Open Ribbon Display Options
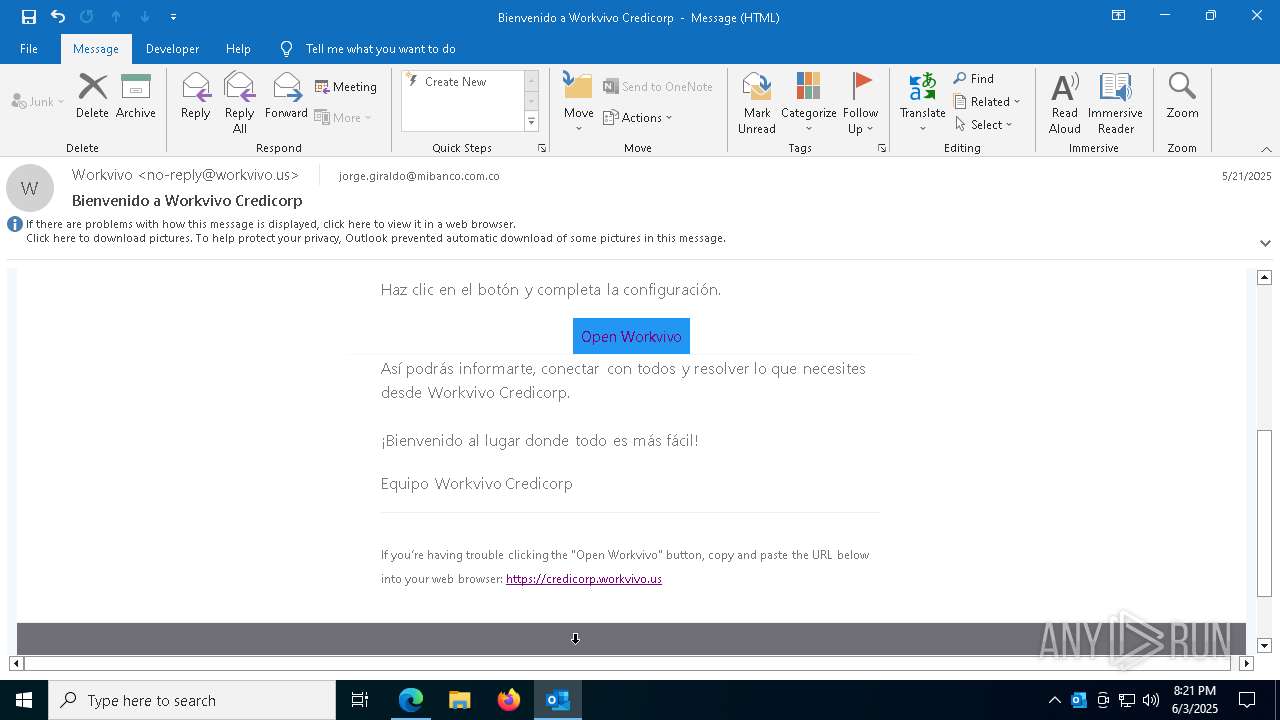This screenshot has width=1280, height=720. pos(1118,16)
